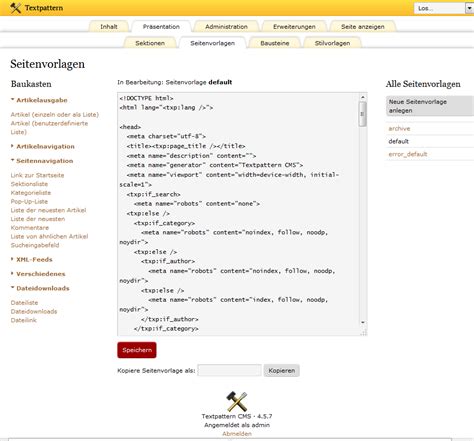
Task: Click the Speichern button
Action: [137, 350]
